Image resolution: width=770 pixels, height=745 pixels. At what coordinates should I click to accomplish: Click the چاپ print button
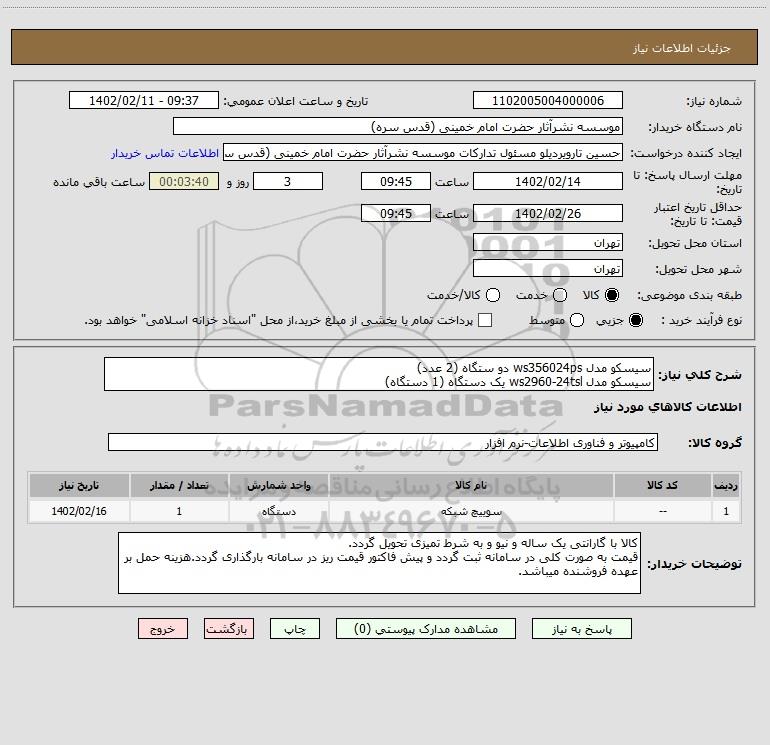point(295,629)
